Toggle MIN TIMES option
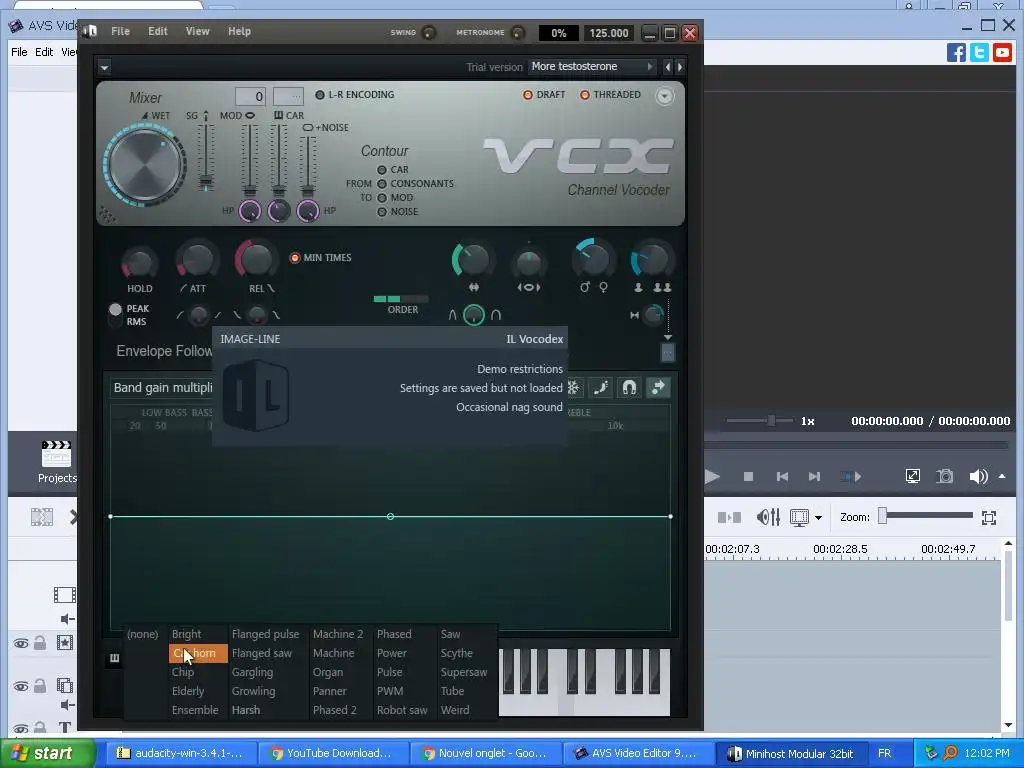 (x=321, y=258)
